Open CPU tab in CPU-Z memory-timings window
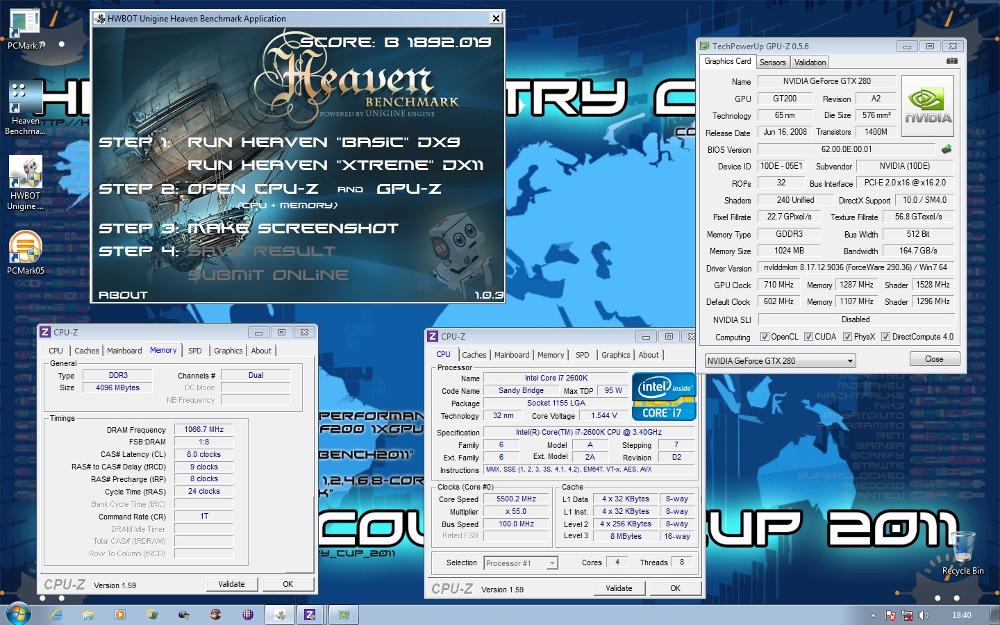 tap(56, 351)
